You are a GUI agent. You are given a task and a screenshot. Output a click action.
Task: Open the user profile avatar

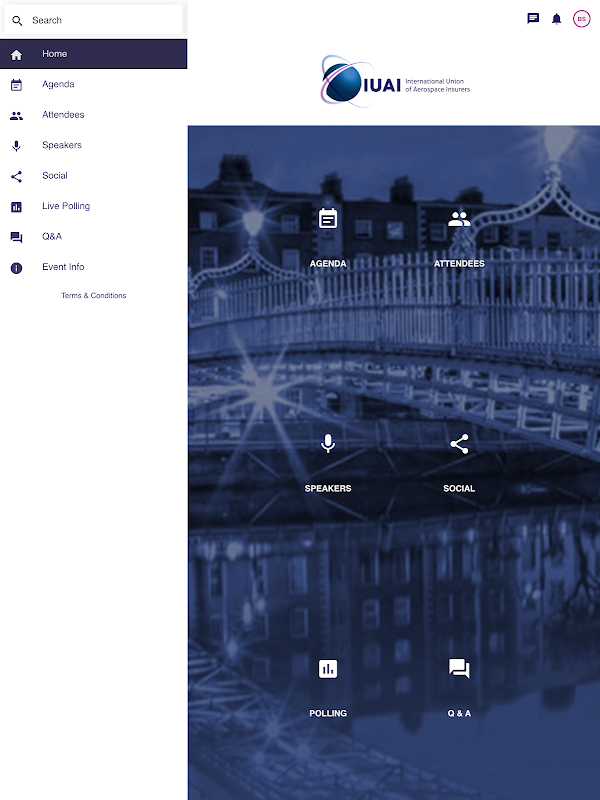581,19
